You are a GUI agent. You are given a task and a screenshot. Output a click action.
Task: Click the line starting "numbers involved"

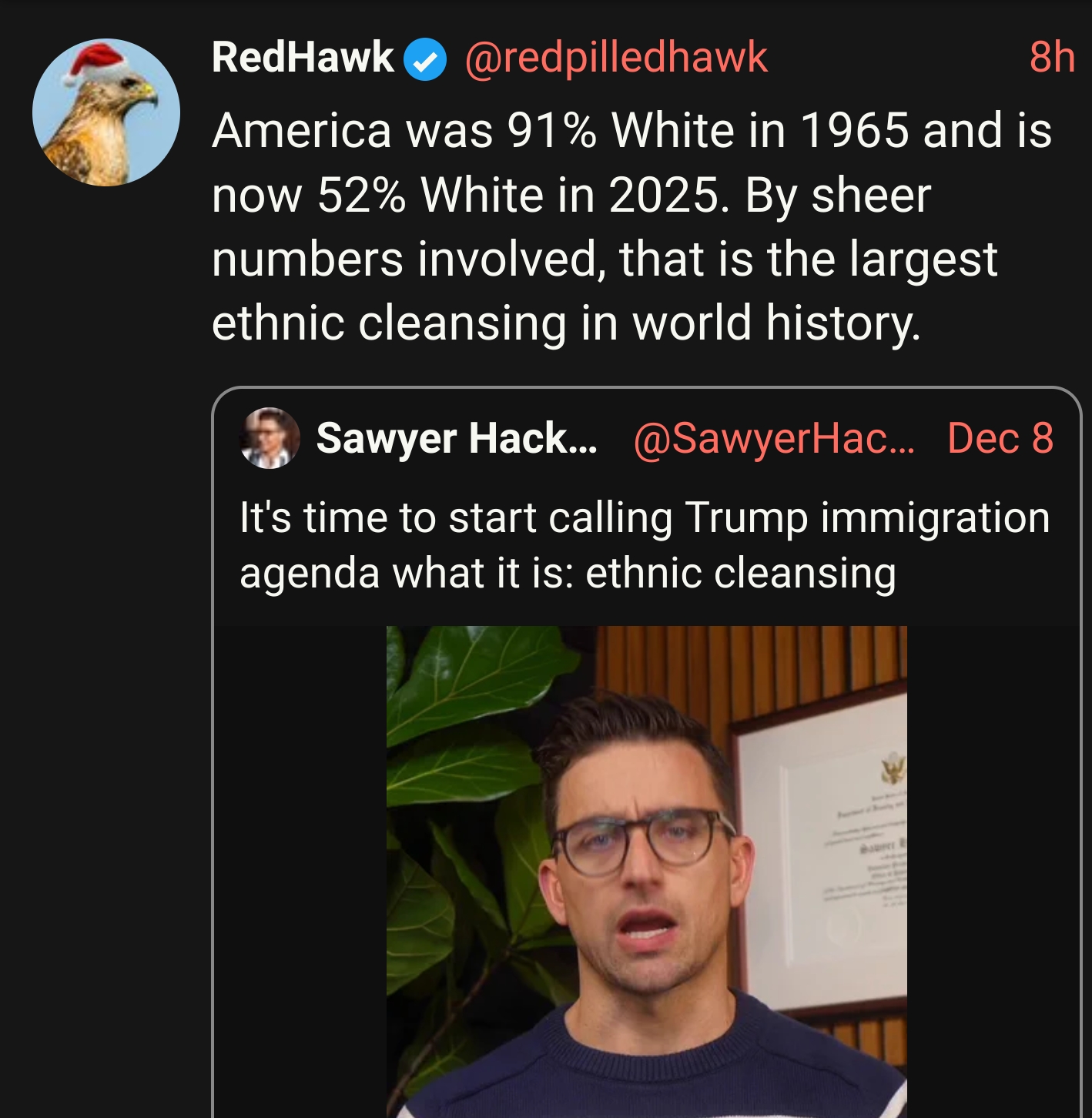605,259
